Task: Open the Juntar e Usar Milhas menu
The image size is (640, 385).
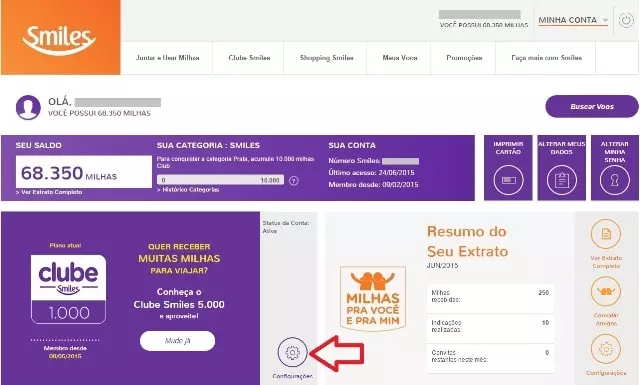Action: pos(167,58)
